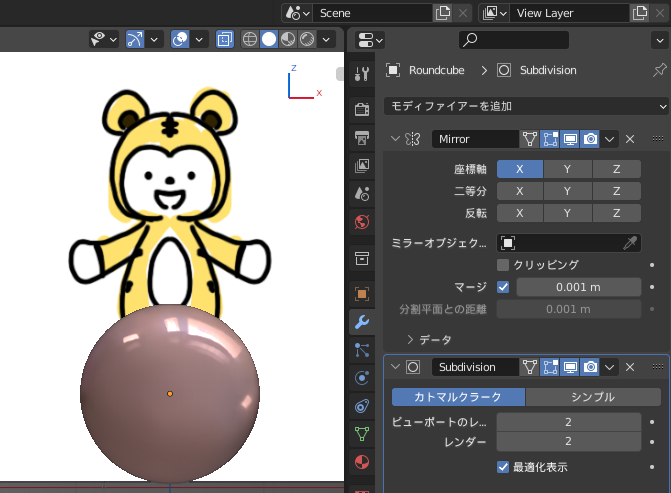Disable the 最適化表示 checkbox
Image resolution: width=671 pixels, height=493 pixels.
[x=503, y=466]
